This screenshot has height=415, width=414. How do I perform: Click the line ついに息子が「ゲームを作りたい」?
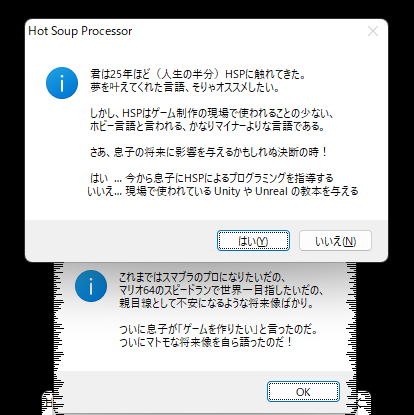pos(218,329)
